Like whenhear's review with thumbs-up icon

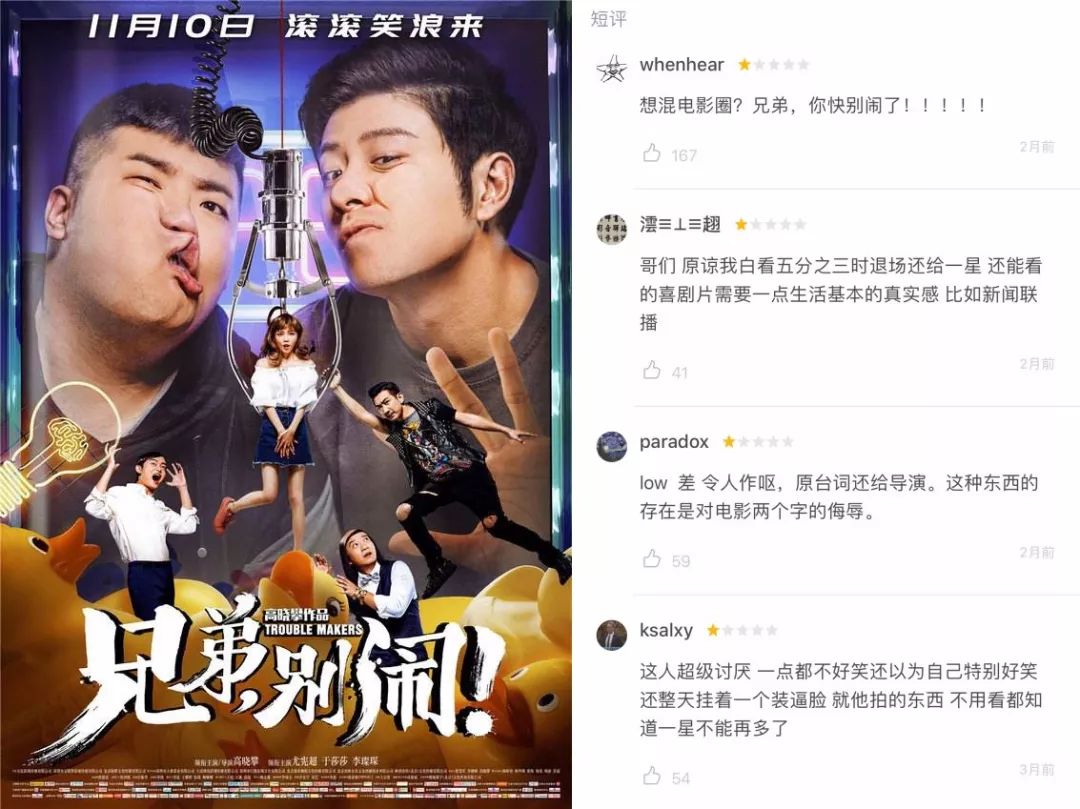click(x=652, y=153)
